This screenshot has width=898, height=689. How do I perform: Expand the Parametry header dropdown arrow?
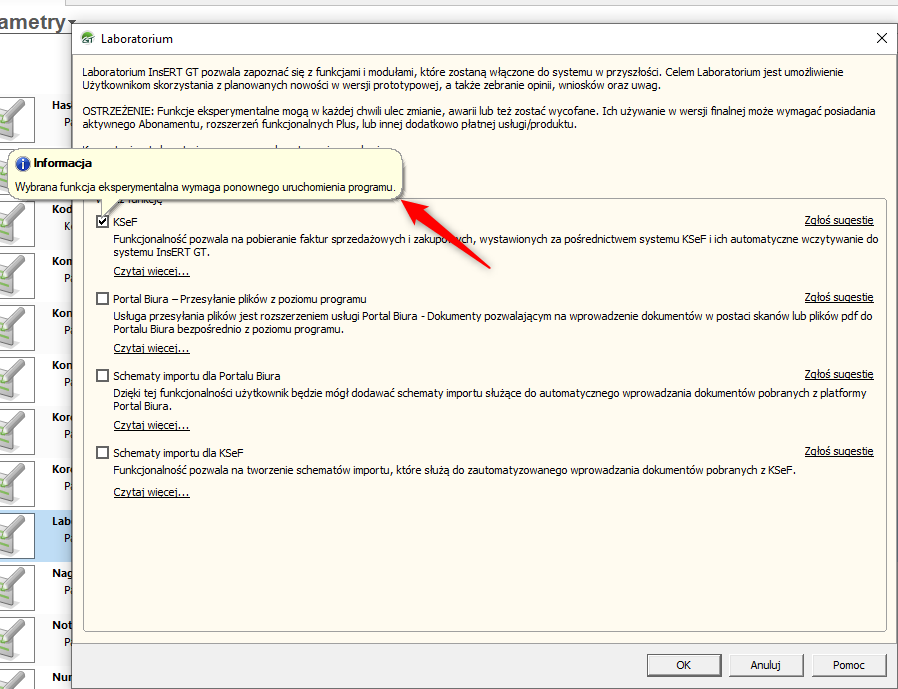pyautogui.click(x=72, y=23)
